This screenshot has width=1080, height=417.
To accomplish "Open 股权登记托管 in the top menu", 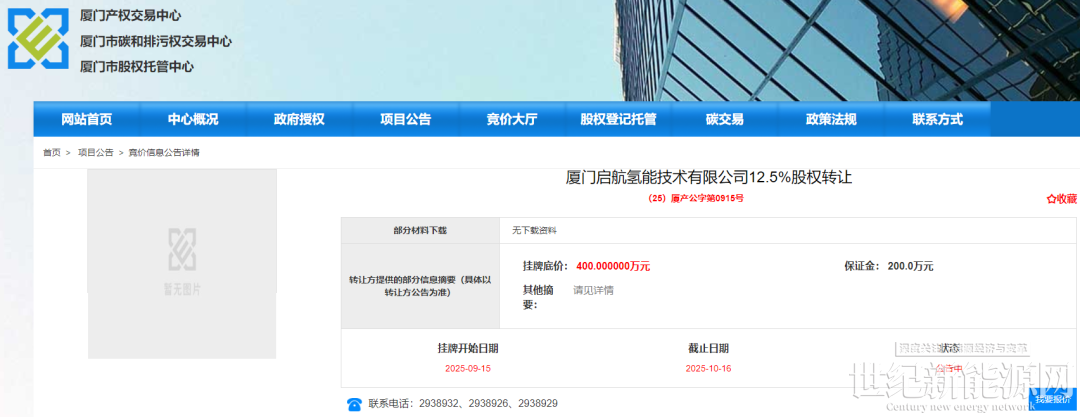I will [x=618, y=119].
